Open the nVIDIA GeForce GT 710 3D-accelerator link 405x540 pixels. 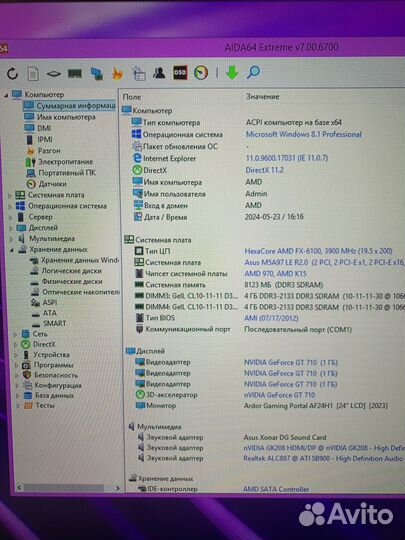click(x=279, y=395)
